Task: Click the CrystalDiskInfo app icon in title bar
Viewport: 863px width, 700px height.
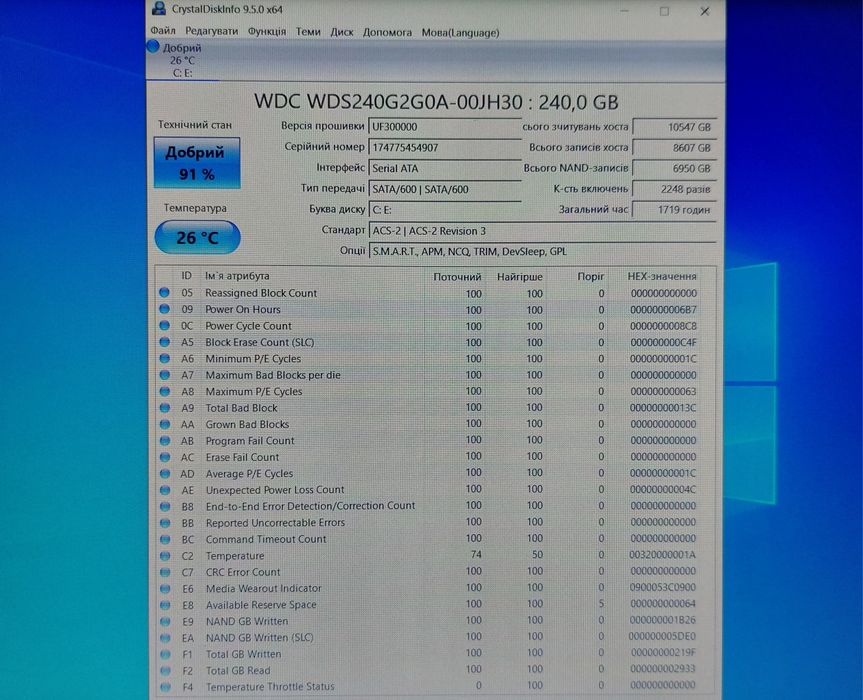Action: coord(159,8)
